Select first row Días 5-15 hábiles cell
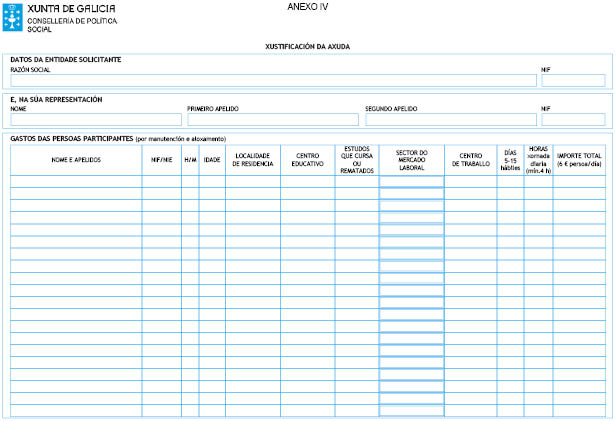The height and width of the screenshot is (421, 615). [510, 182]
